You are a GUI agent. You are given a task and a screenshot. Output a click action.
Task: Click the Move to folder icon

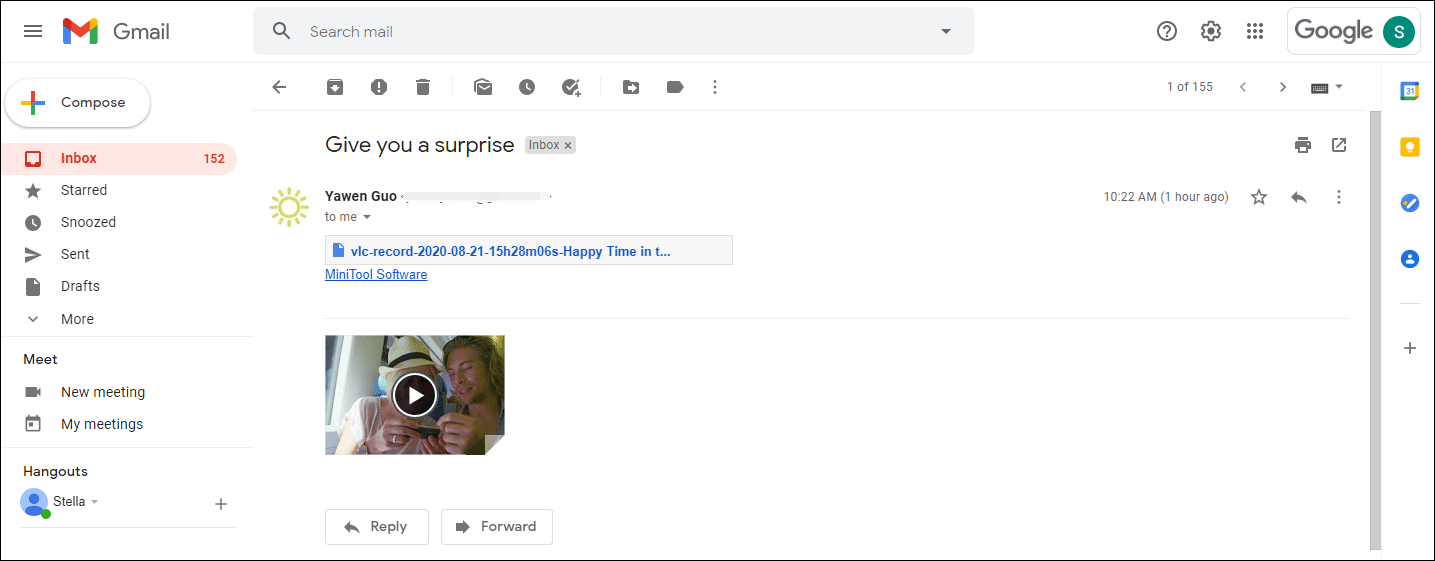[x=631, y=87]
